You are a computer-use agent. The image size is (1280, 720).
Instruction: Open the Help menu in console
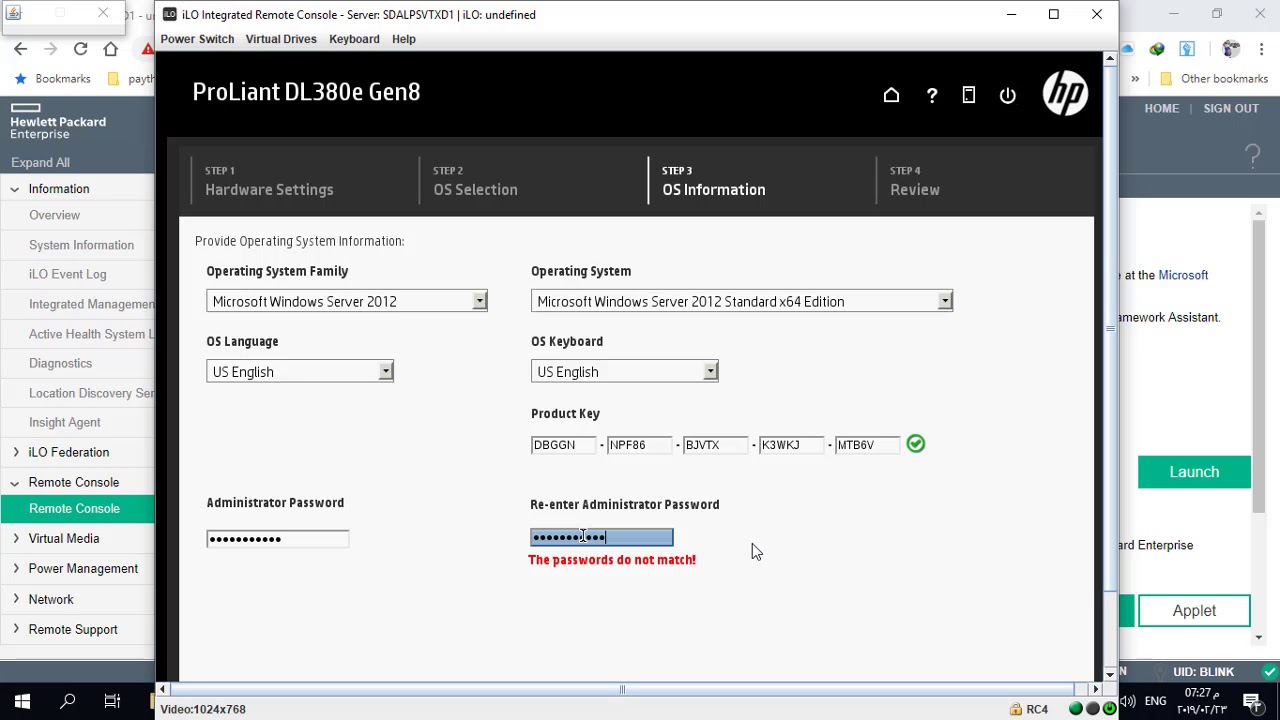tap(403, 39)
